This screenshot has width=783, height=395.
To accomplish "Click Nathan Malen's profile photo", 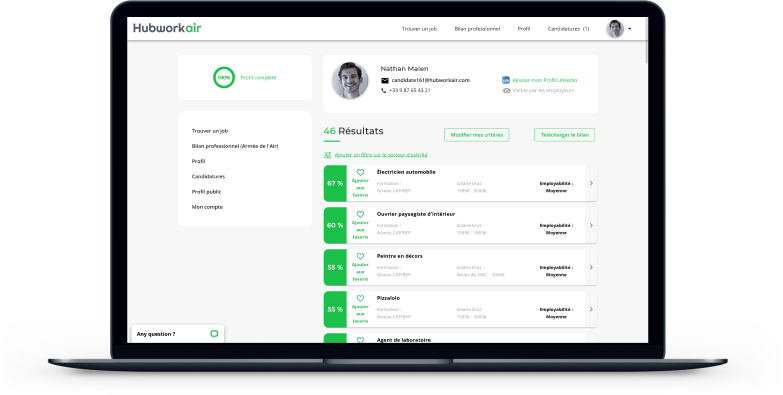I will click(x=350, y=80).
